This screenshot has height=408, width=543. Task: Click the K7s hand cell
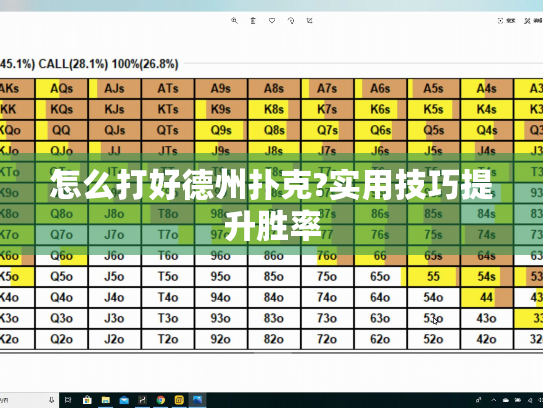click(327, 109)
